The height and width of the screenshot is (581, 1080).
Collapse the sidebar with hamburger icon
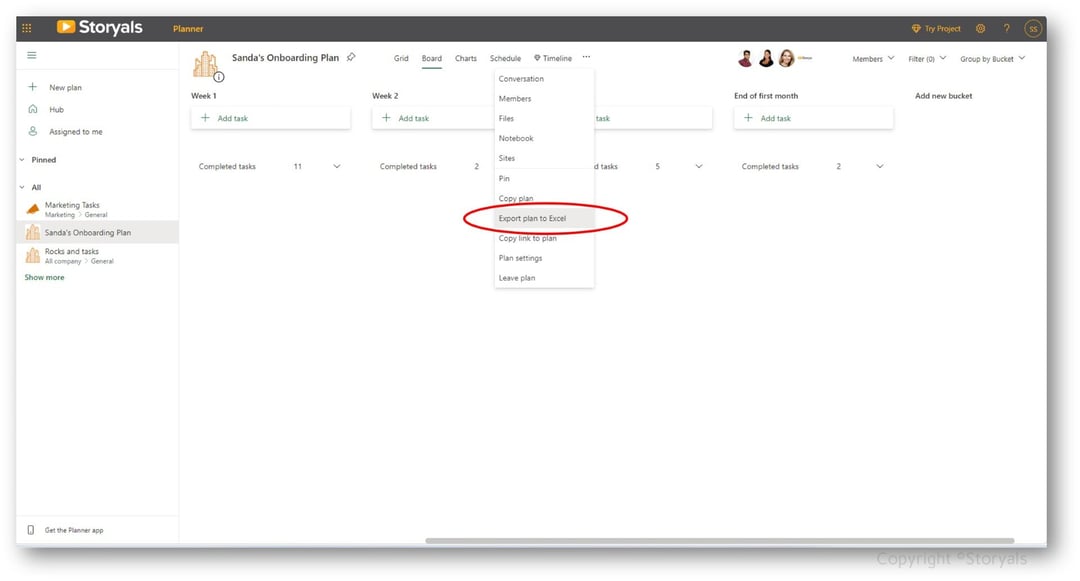[32, 55]
